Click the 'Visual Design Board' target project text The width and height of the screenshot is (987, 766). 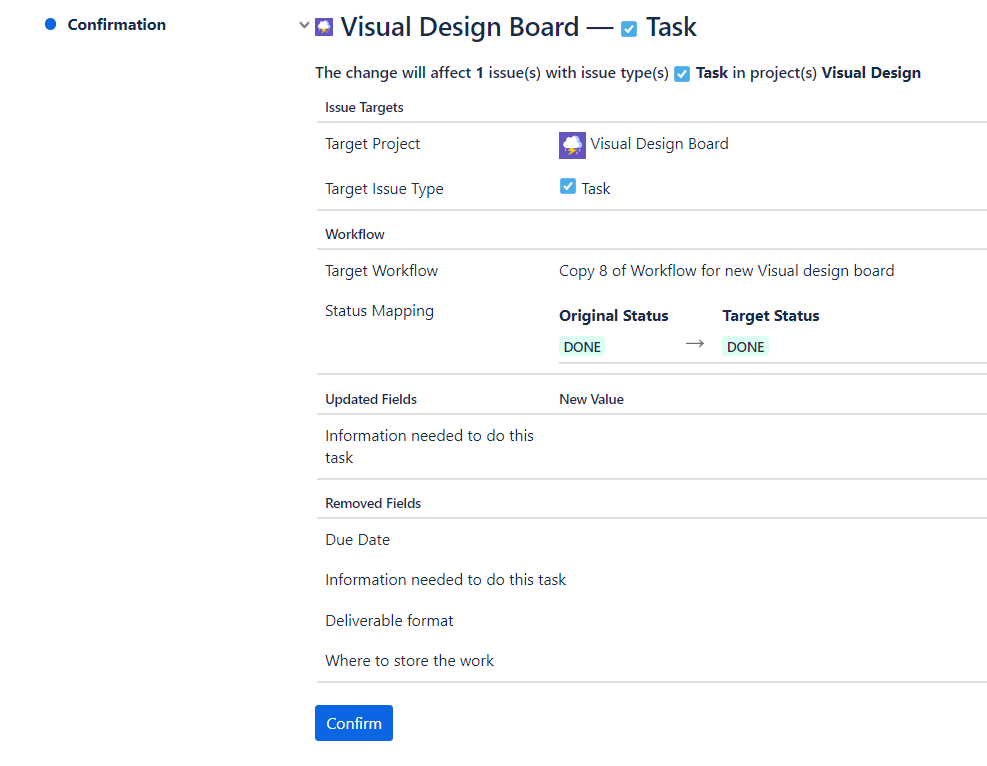pyautogui.click(x=659, y=144)
